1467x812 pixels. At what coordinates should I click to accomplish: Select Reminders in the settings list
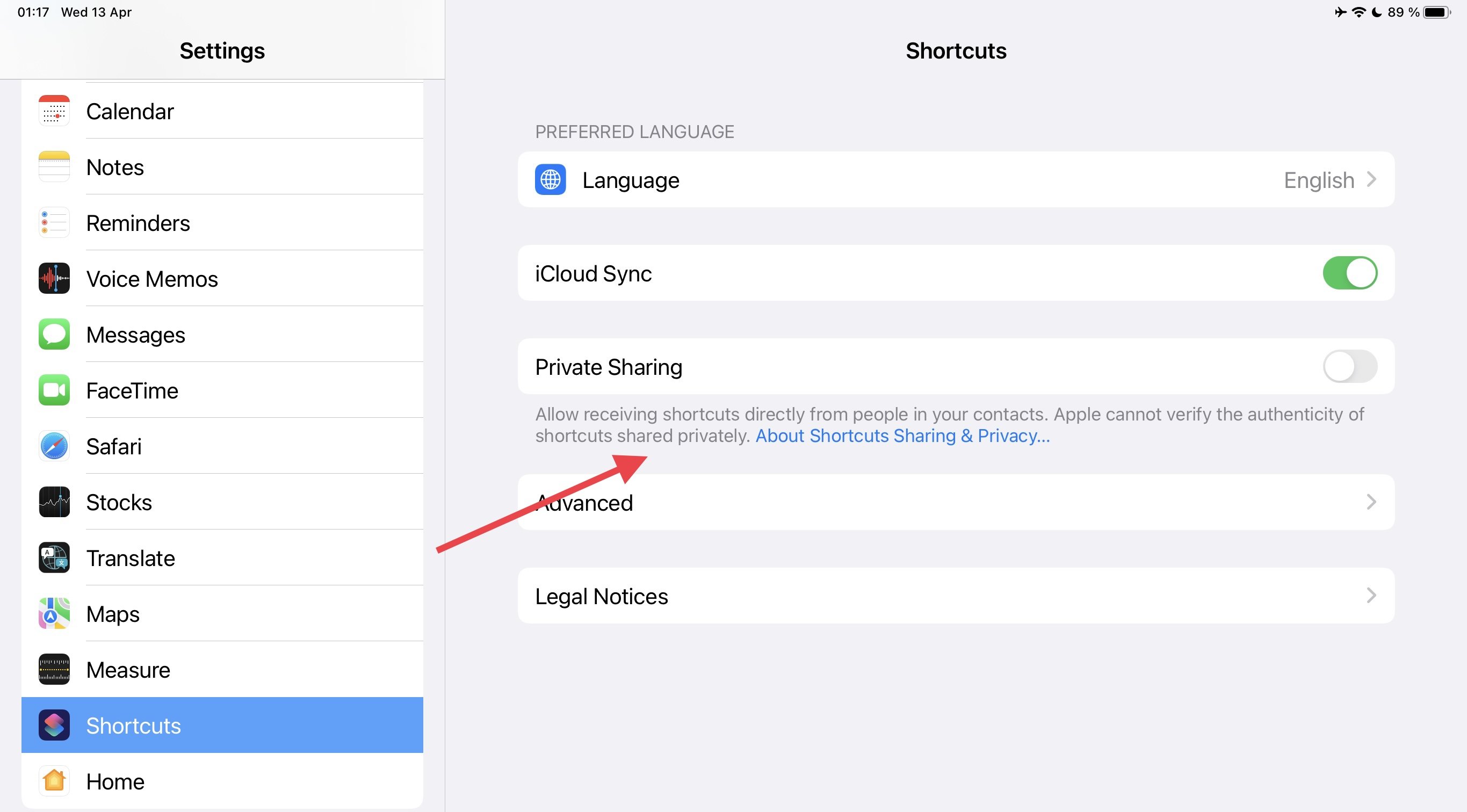click(x=222, y=223)
